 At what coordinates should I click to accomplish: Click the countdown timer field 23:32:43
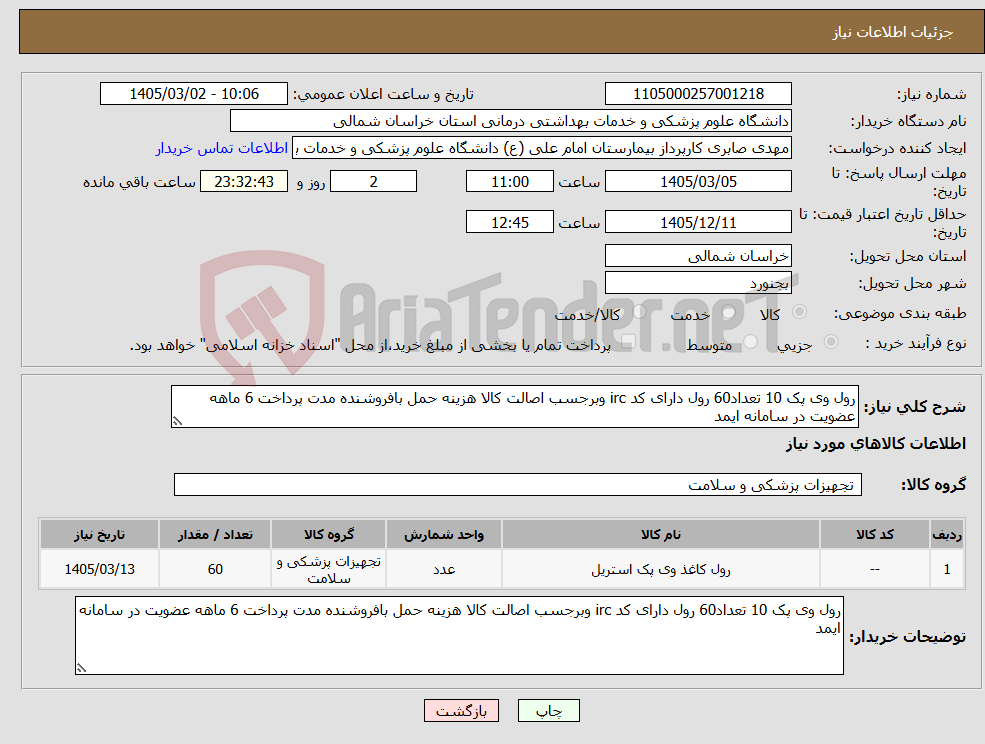(244, 182)
